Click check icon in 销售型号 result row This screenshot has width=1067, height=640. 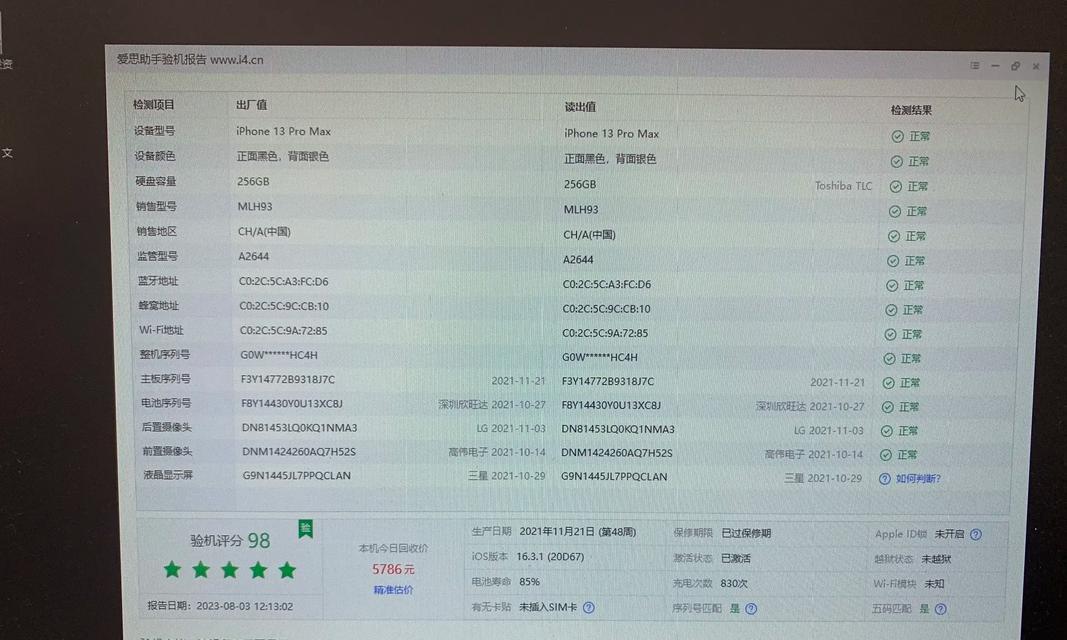[895, 212]
